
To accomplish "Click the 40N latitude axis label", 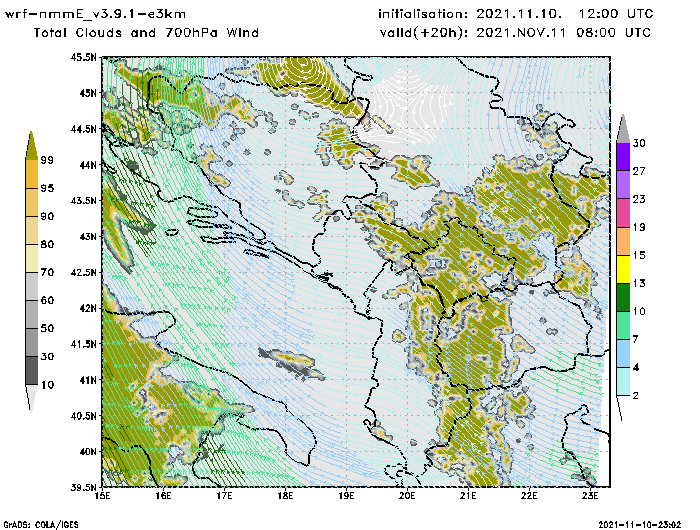I will [x=88, y=451].
